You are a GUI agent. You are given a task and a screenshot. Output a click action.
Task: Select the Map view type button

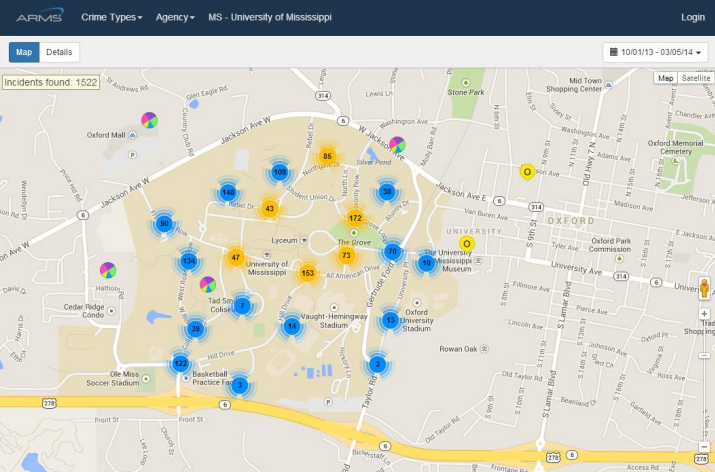click(x=665, y=78)
